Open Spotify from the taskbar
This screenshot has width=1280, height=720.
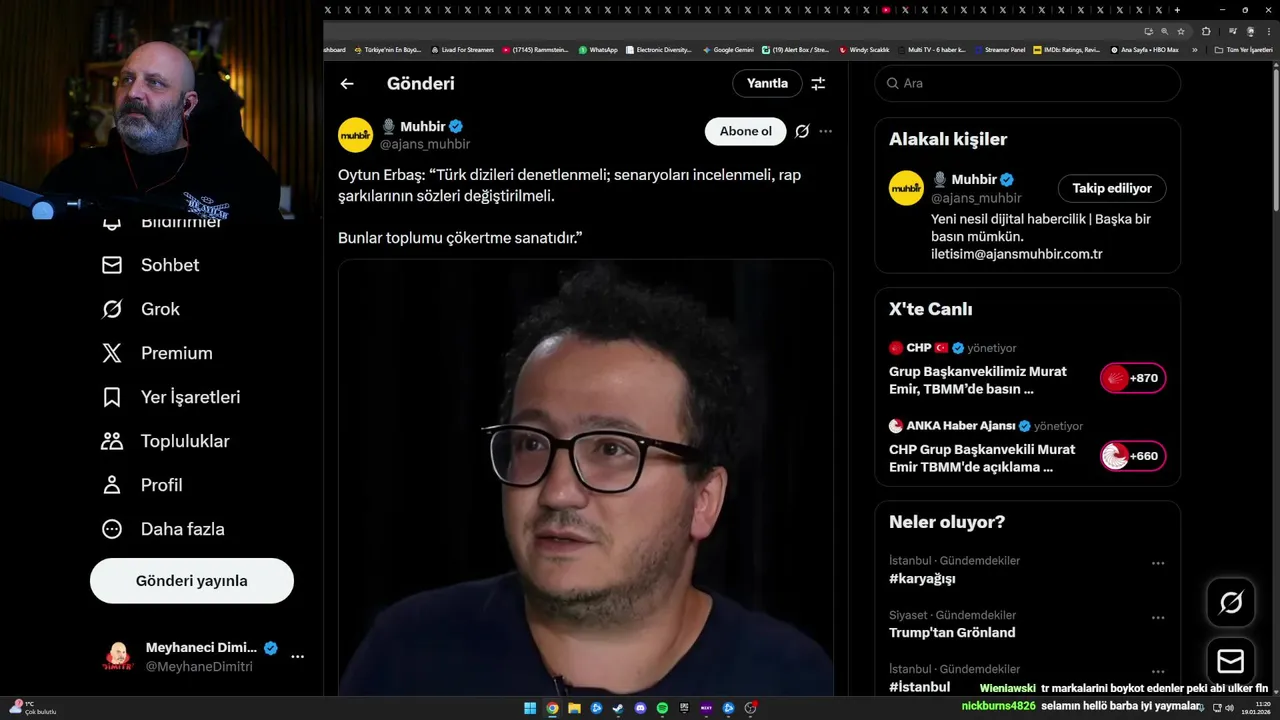[x=662, y=708]
